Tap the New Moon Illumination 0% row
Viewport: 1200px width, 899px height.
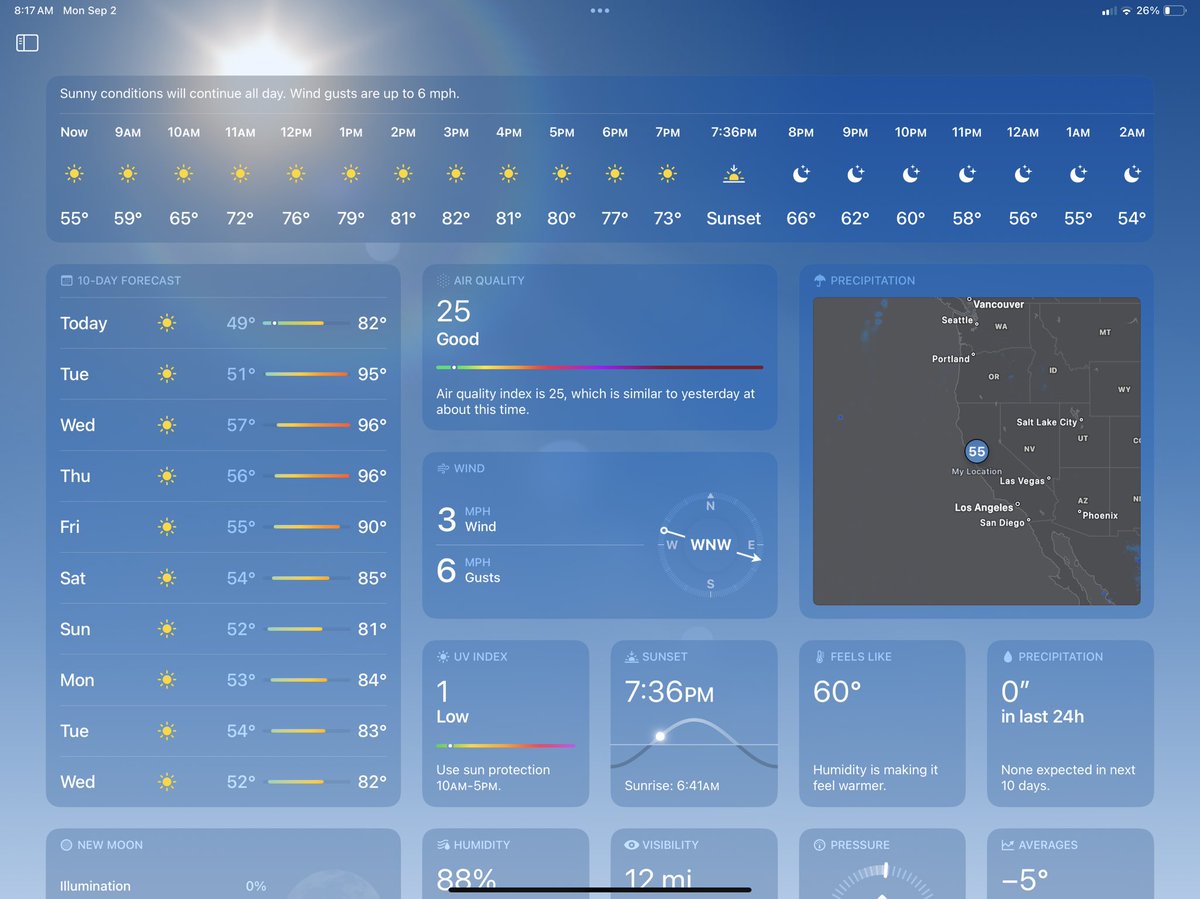click(163, 886)
